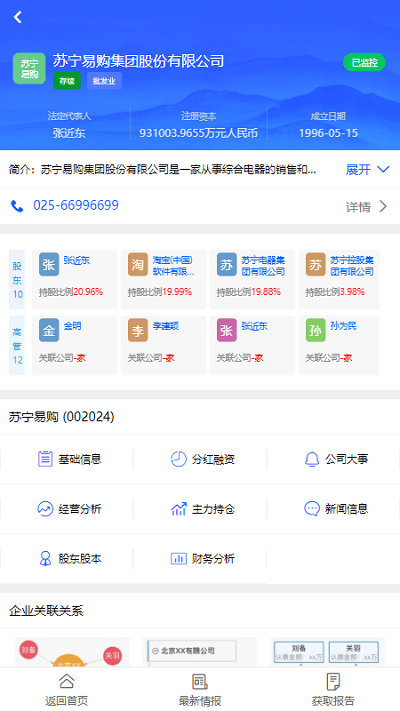The height and width of the screenshot is (711, 400).
Task: Tap the 存续 status tag
Action: pyautogui.click(x=67, y=81)
